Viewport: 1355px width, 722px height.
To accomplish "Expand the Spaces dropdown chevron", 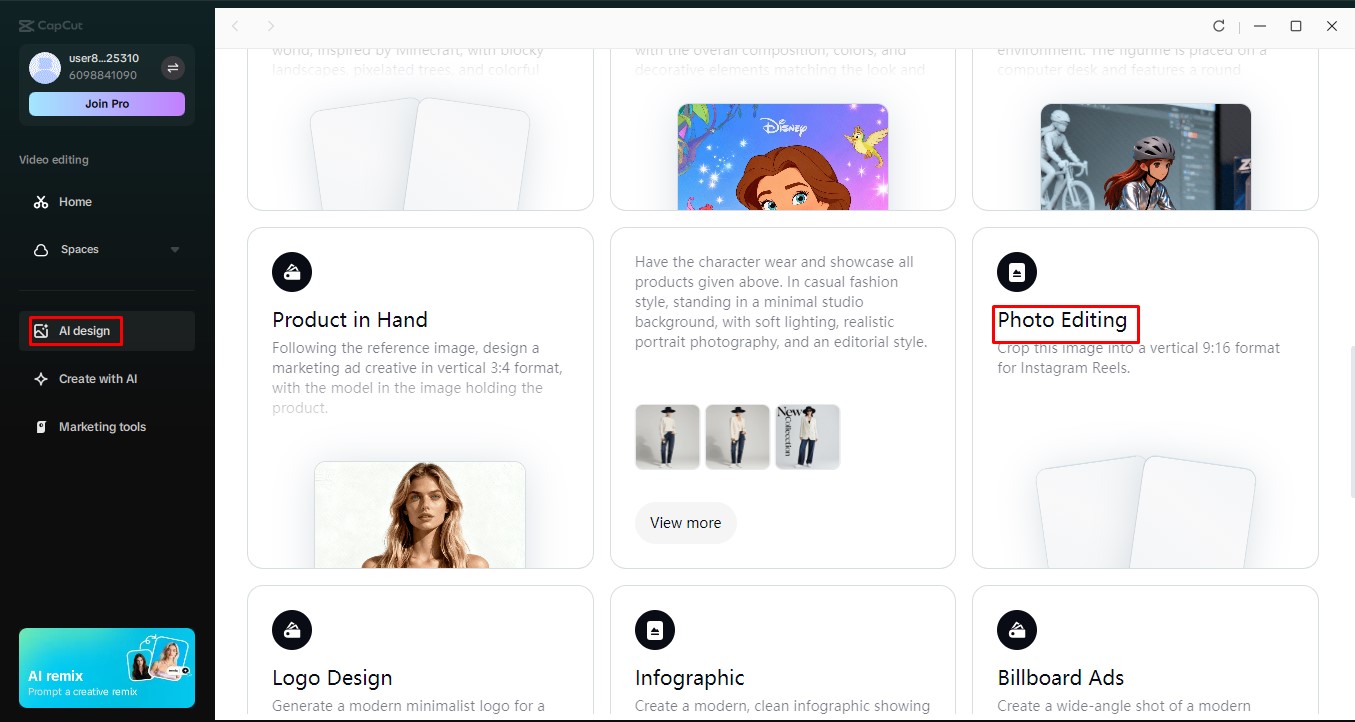I will (x=175, y=249).
